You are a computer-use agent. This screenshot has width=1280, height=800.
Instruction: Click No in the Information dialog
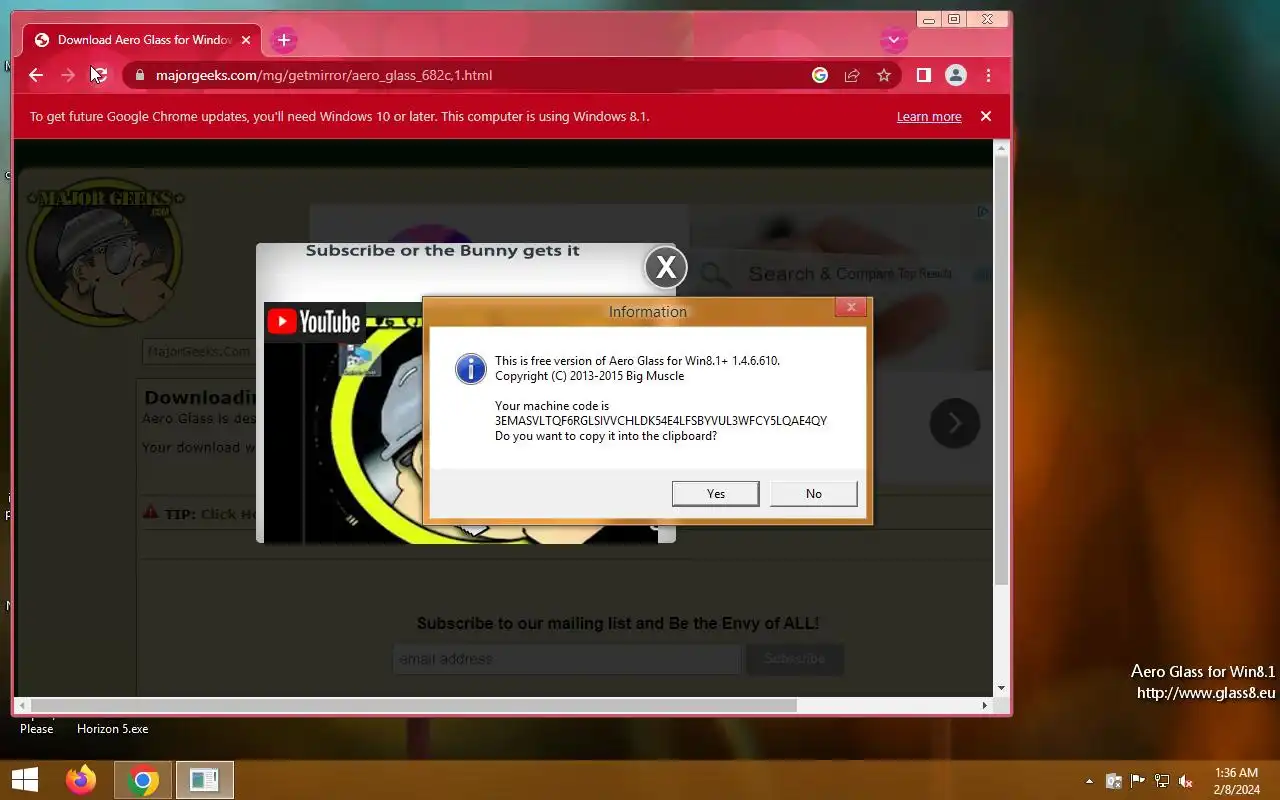[814, 493]
